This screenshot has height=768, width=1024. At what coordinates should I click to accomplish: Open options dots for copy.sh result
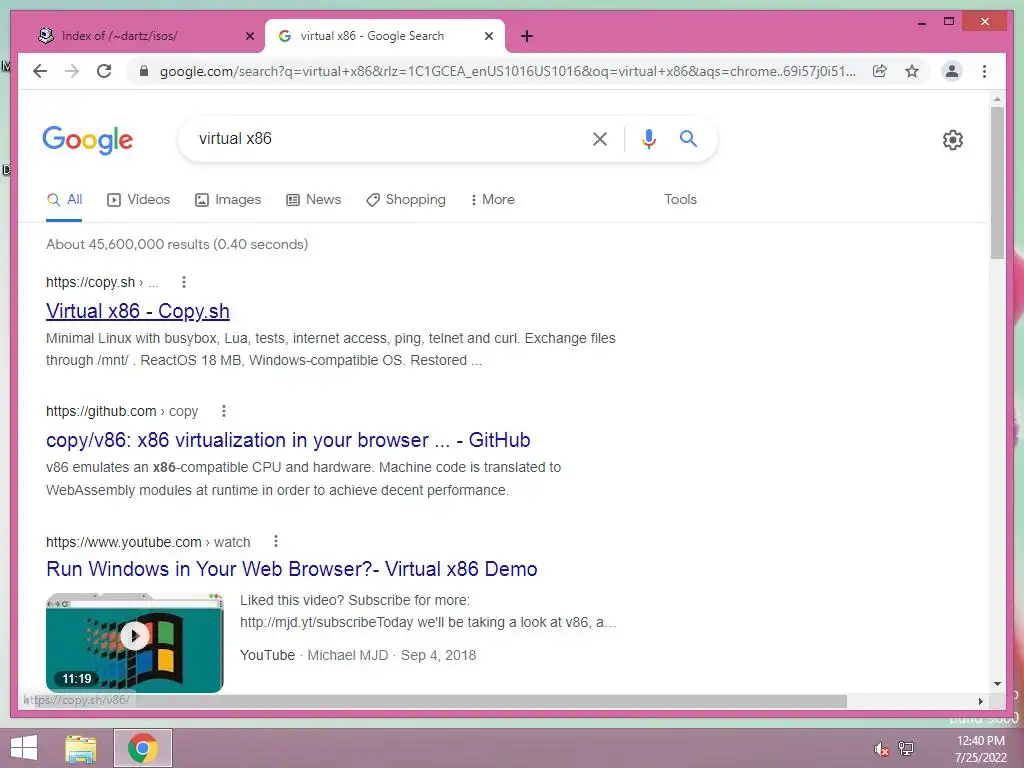coord(184,282)
